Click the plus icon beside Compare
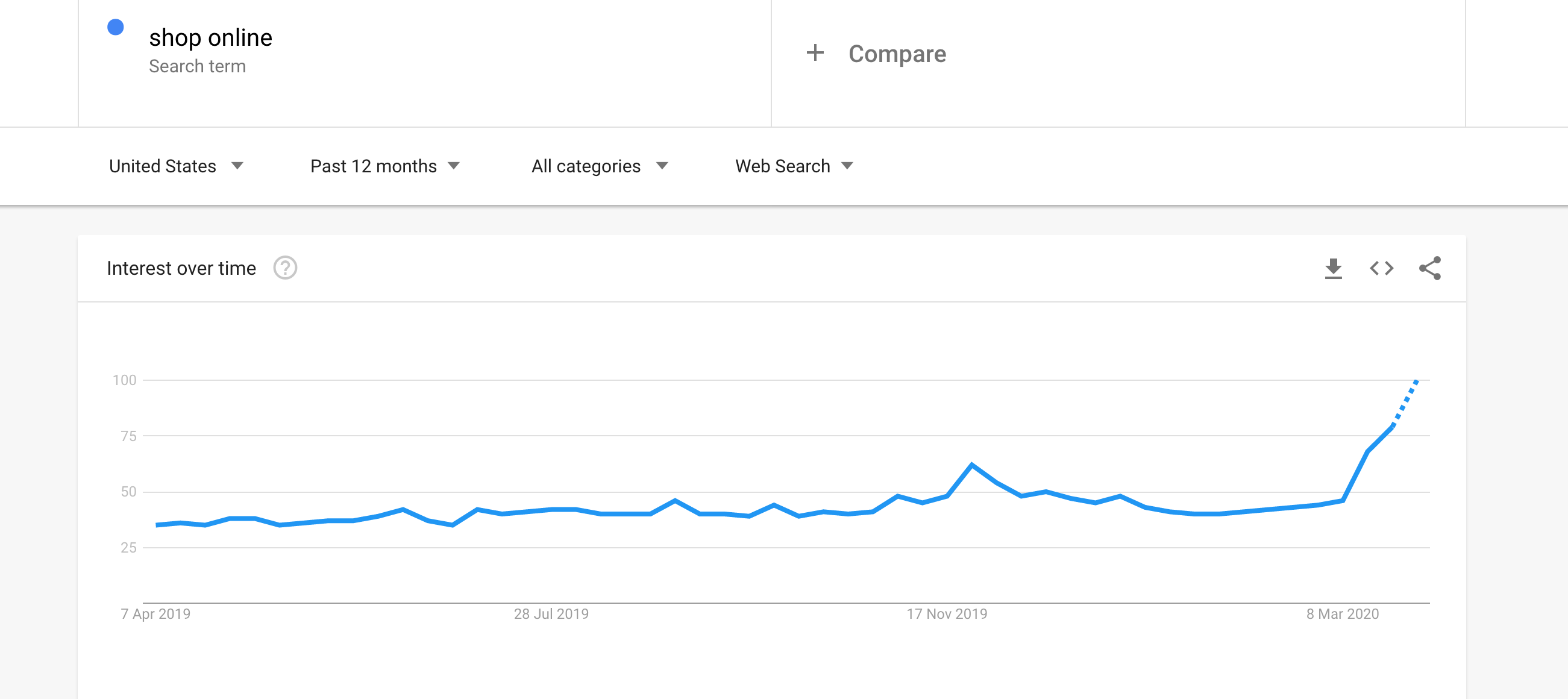This screenshot has height=699, width=1568. [x=815, y=53]
